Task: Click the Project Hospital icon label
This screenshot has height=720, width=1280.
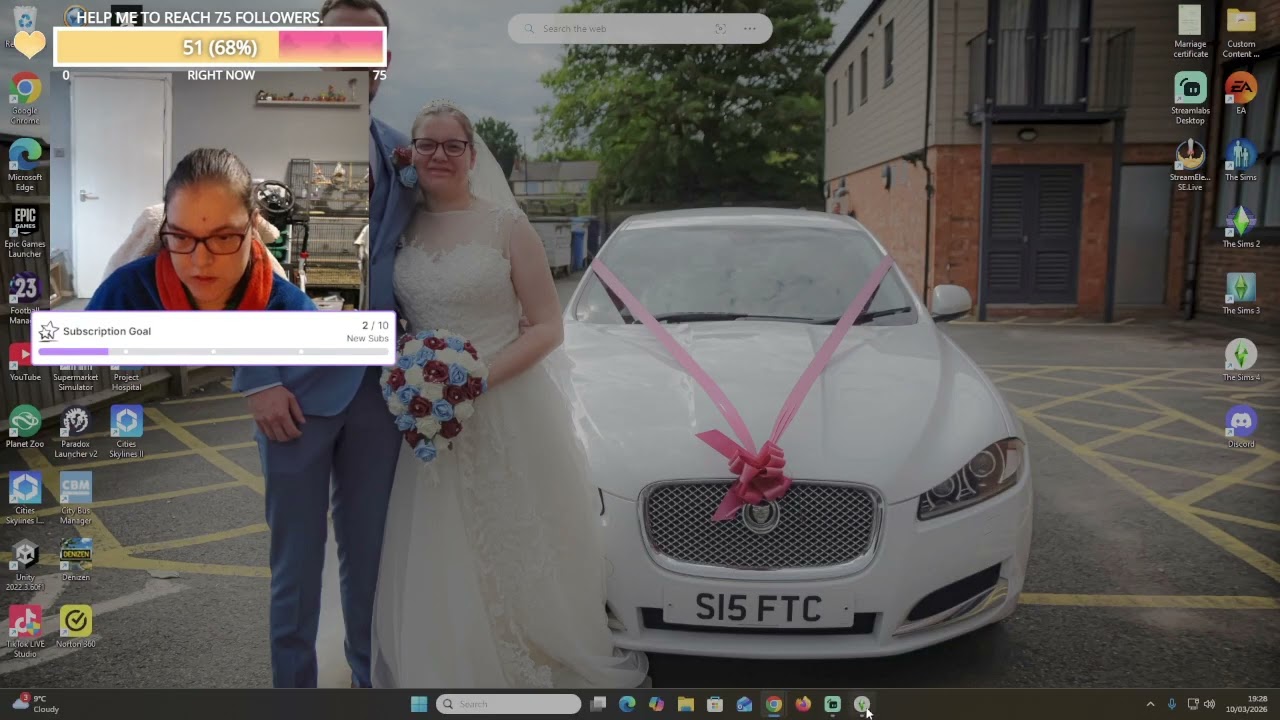Action: [126, 382]
